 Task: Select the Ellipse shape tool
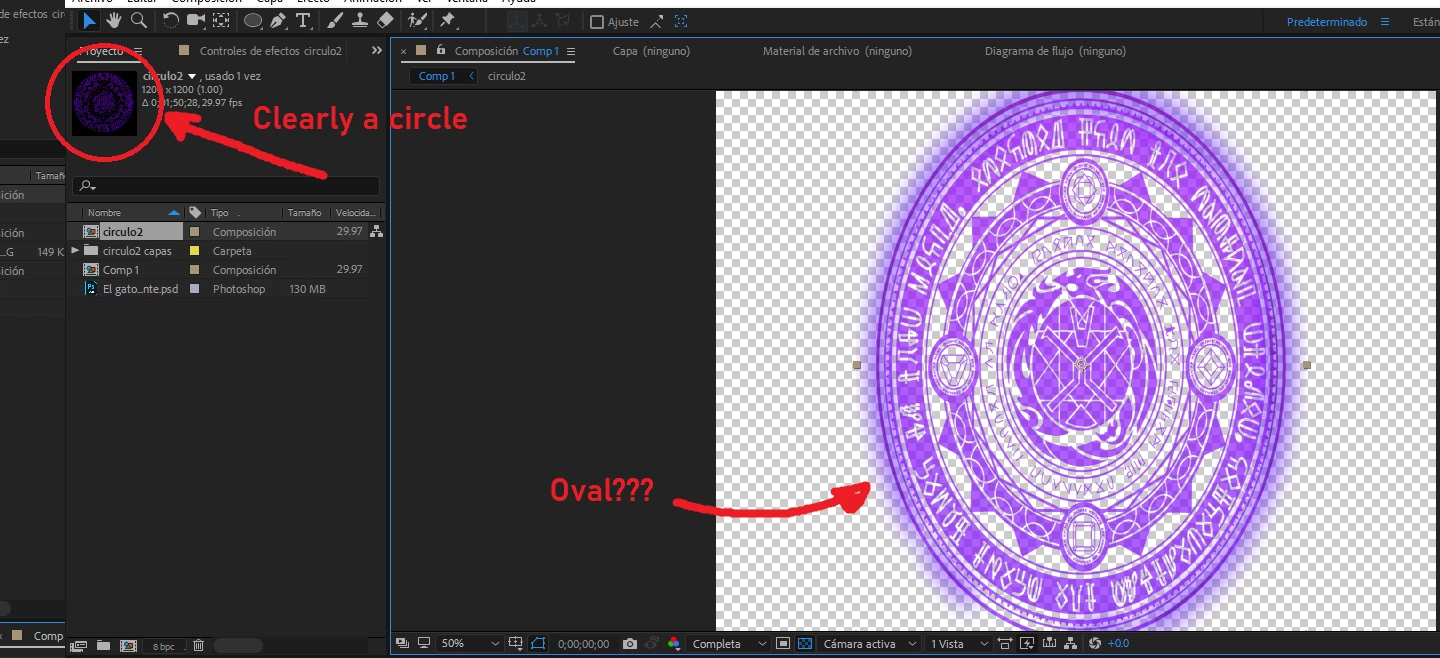point(254,20)
